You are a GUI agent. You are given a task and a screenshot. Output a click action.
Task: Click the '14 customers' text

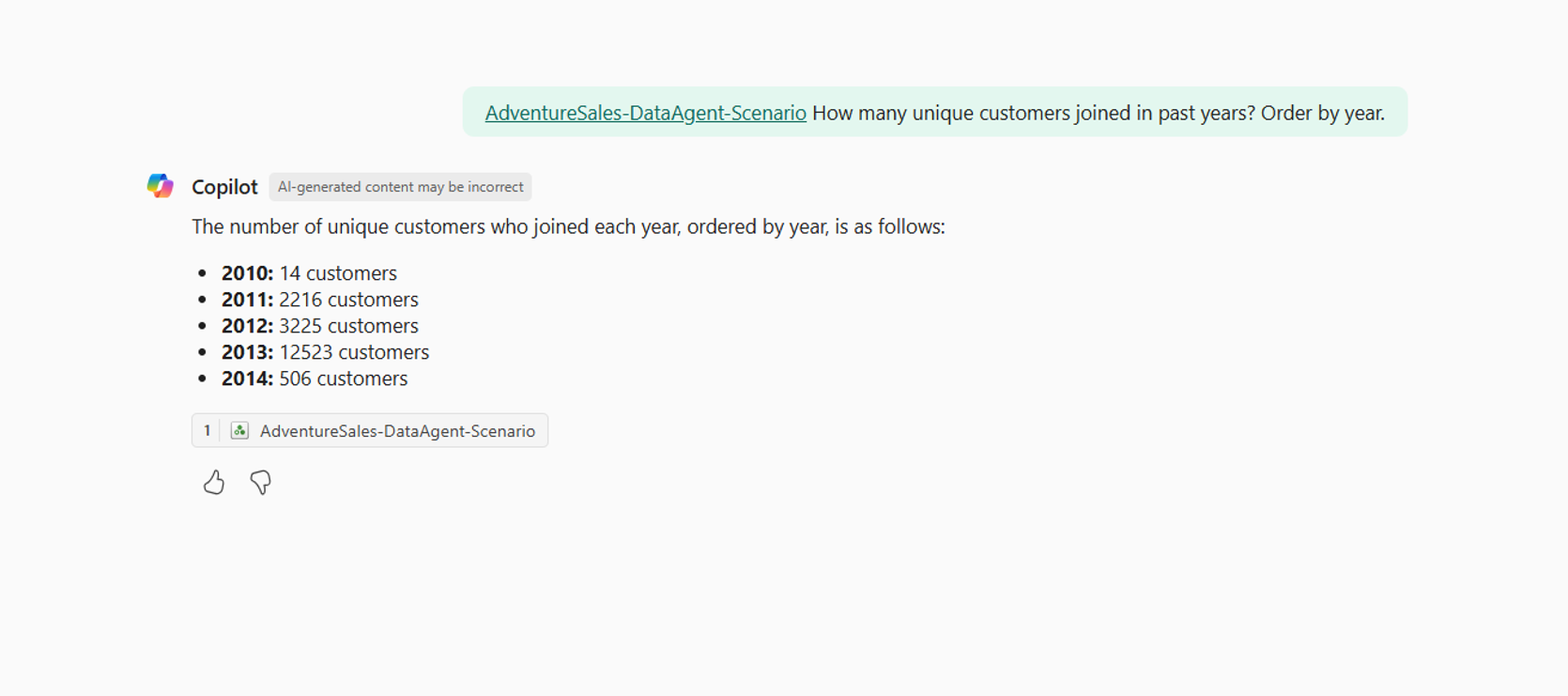coord(338,273)
